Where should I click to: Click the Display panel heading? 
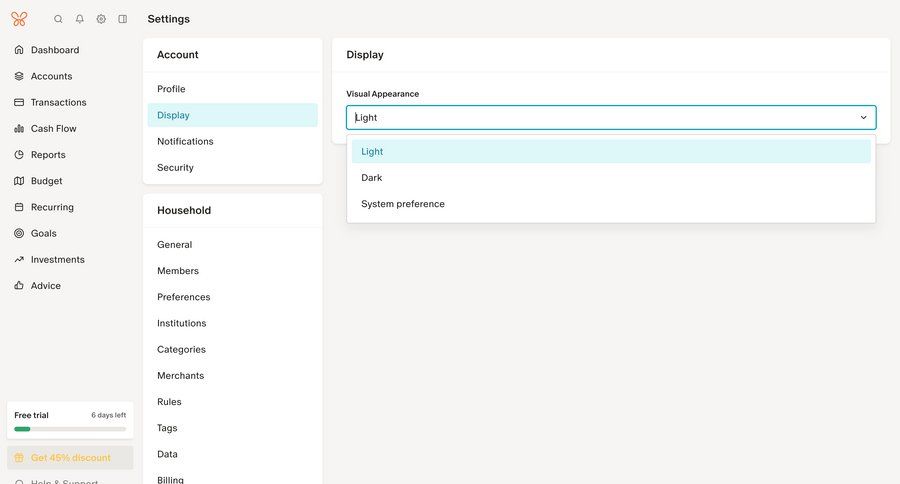coord(365,55)
